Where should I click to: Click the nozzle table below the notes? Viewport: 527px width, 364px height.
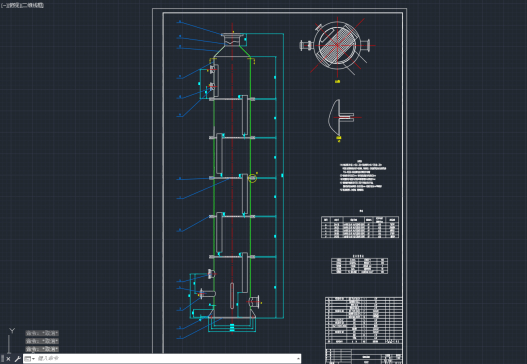pyautogui.click(x=360, y=227)
